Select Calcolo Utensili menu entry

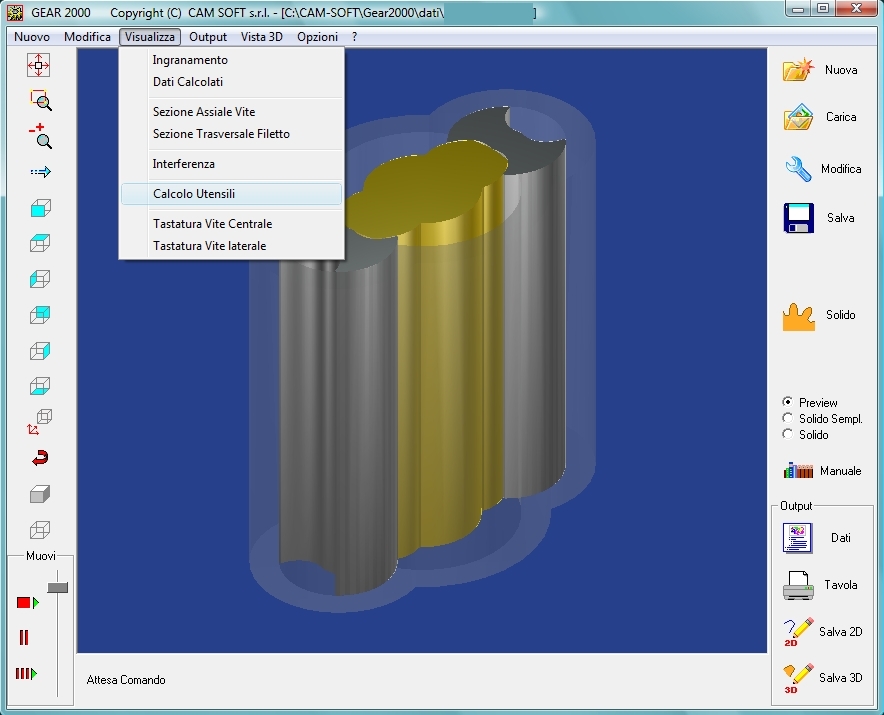(231, 193)
